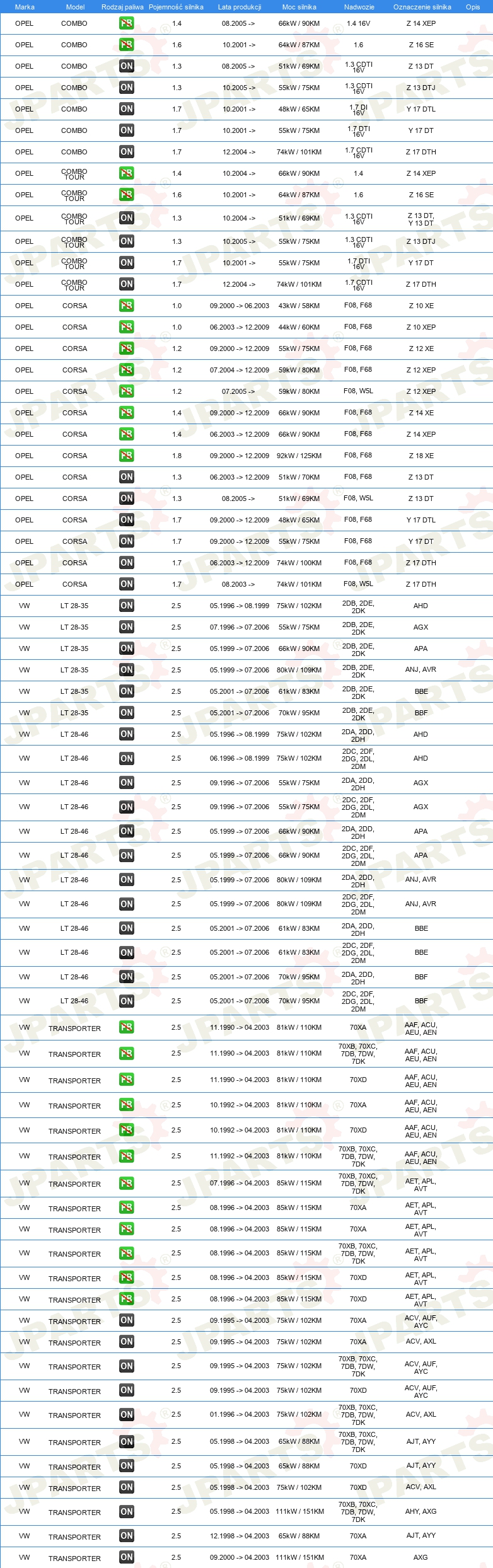Screen dimensions: 493x1568
Task: Click diesel icon for LT 28-35 AGX row
Action: point(126,627)
